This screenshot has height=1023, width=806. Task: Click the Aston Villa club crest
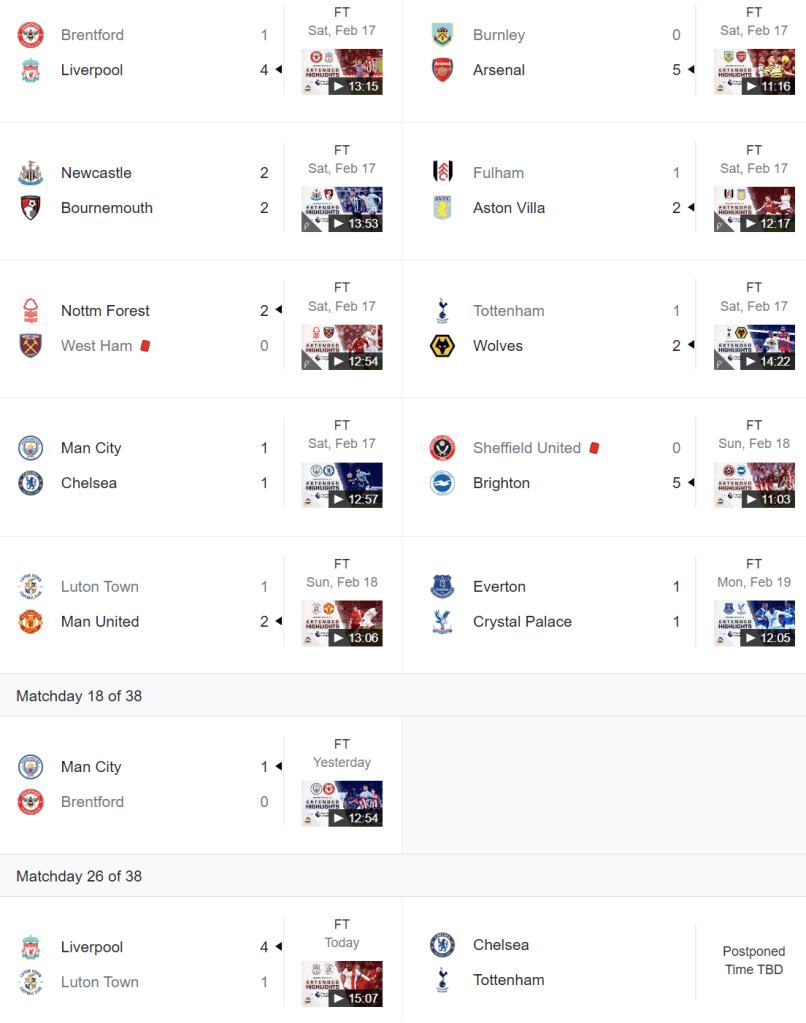point(442,208)
